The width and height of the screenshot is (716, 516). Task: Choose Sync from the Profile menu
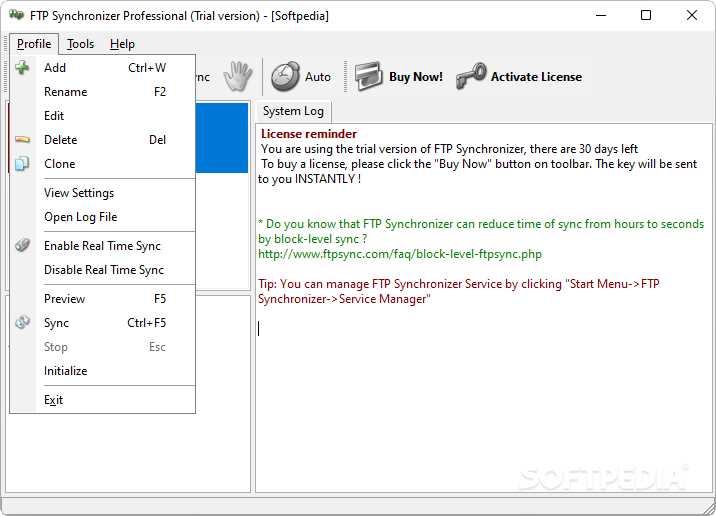point(103,323)
